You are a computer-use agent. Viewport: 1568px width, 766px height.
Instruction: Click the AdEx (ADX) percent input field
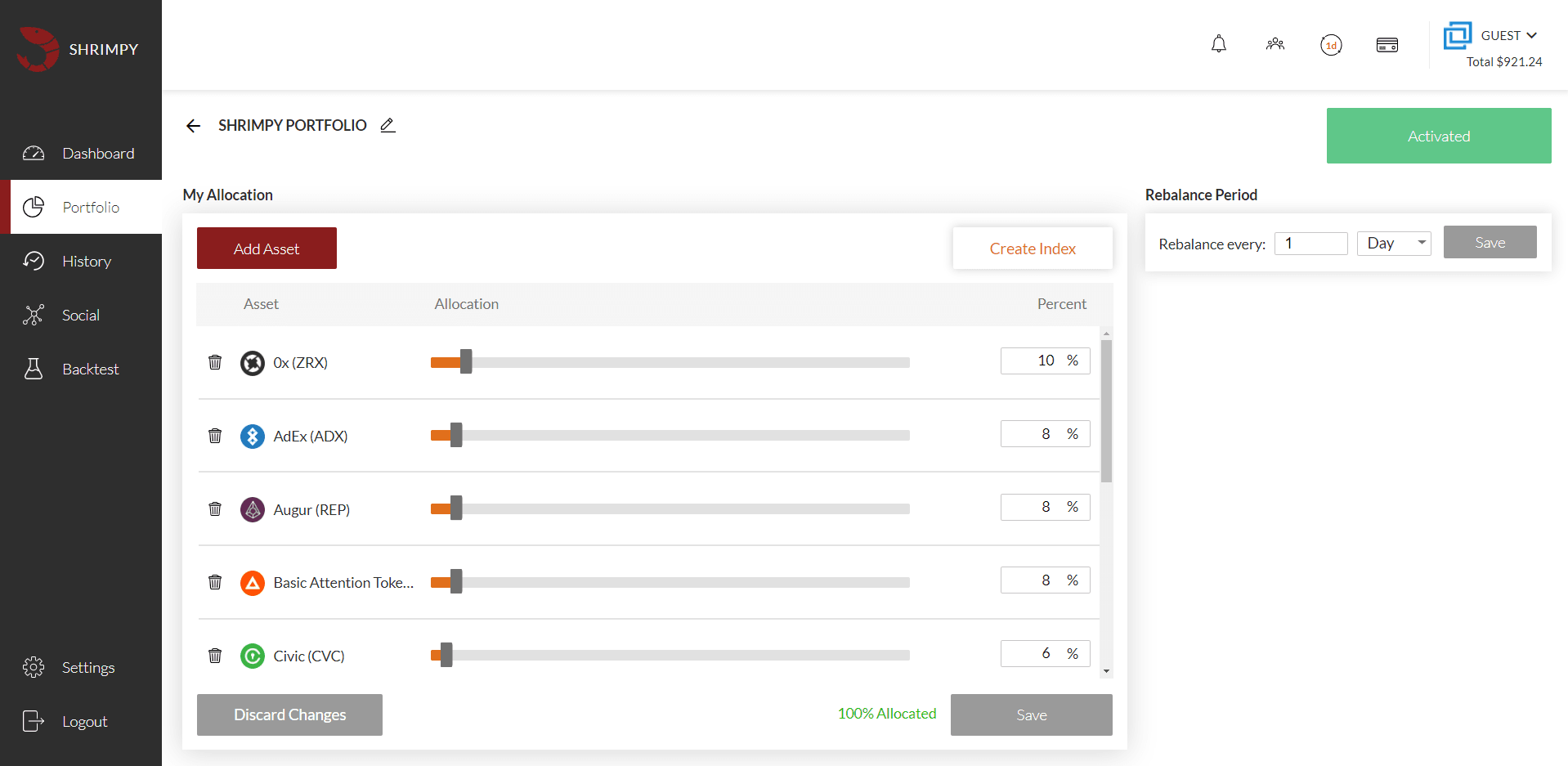coord(1045,434)
